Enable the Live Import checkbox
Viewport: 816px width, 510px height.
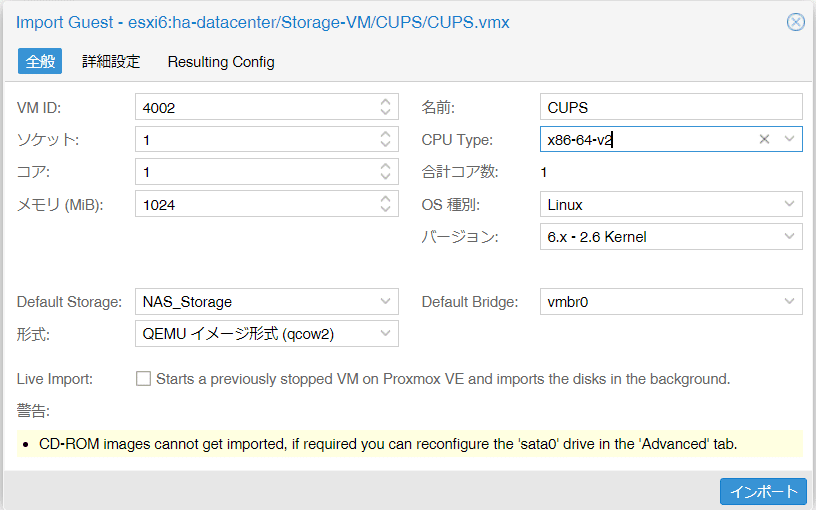coord(143,378)
